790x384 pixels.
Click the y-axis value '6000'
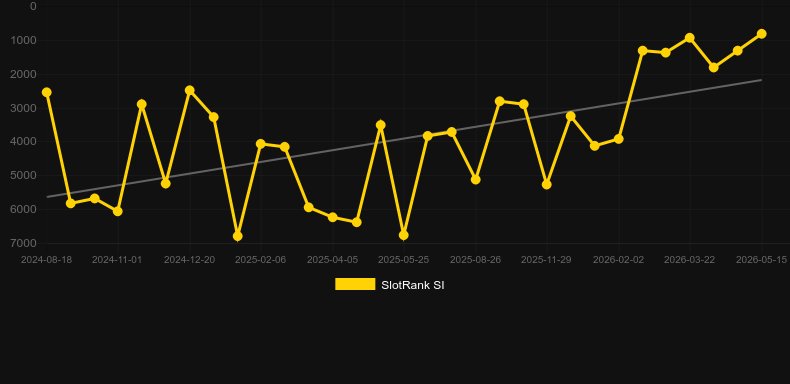(23, 209)
